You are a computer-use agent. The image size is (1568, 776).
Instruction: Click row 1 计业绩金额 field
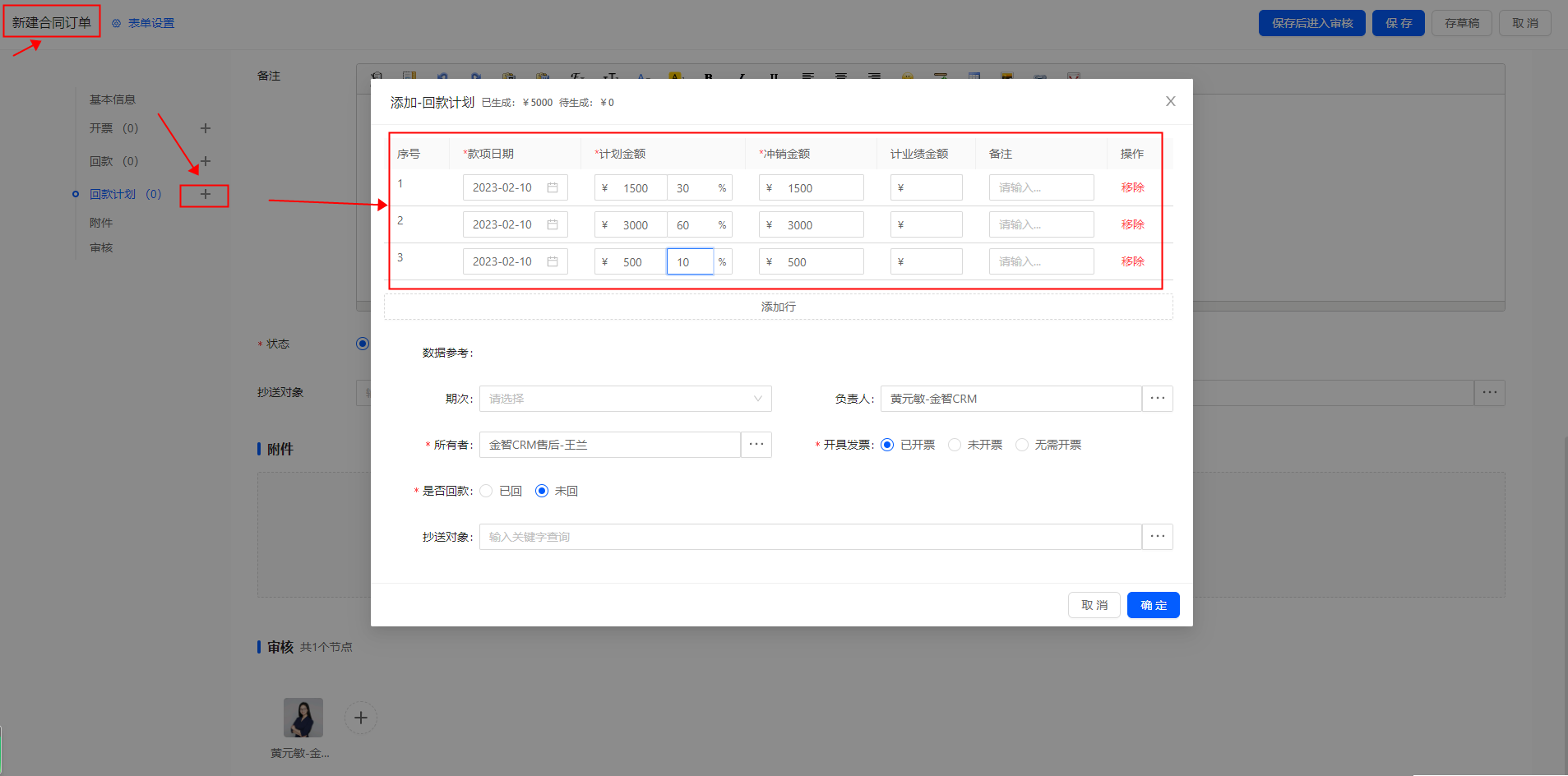(x=927, y=187)
